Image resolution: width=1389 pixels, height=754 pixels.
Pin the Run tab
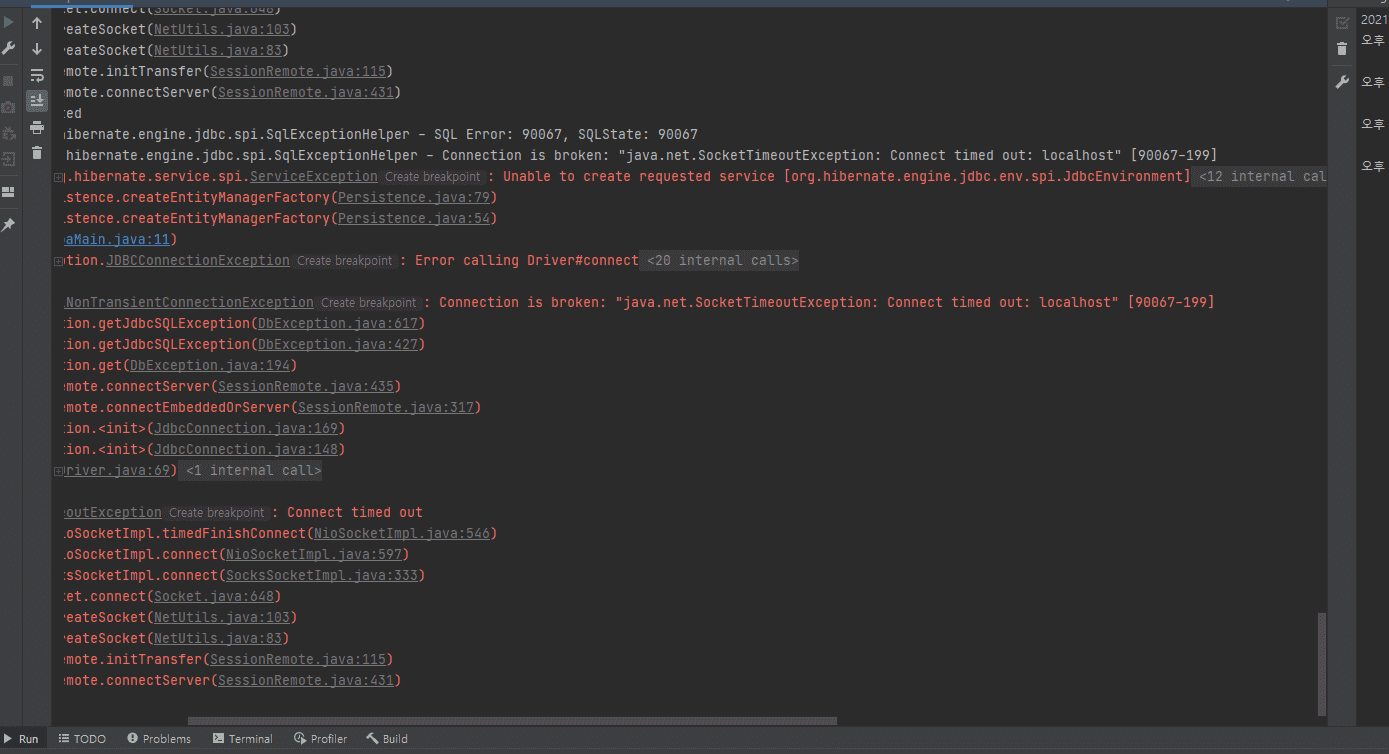coord(8,225)
